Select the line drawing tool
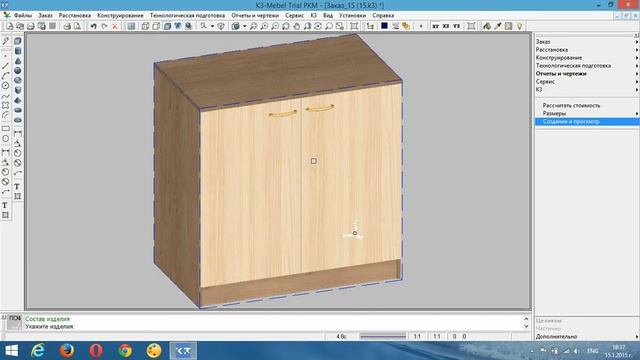This screenshot has height=360, width=640. pyautogui.click(x=5, y=65)
